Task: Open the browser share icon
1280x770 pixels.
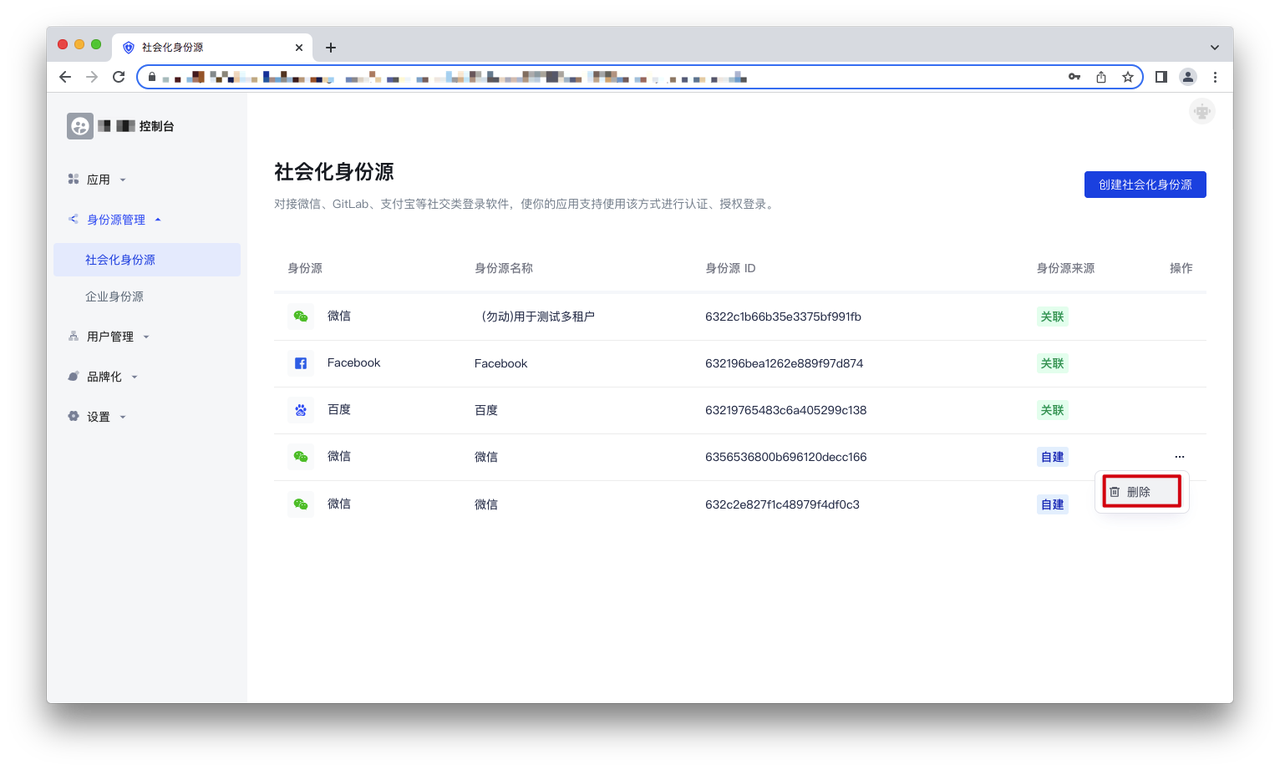Action: [x=1101, y=77]
